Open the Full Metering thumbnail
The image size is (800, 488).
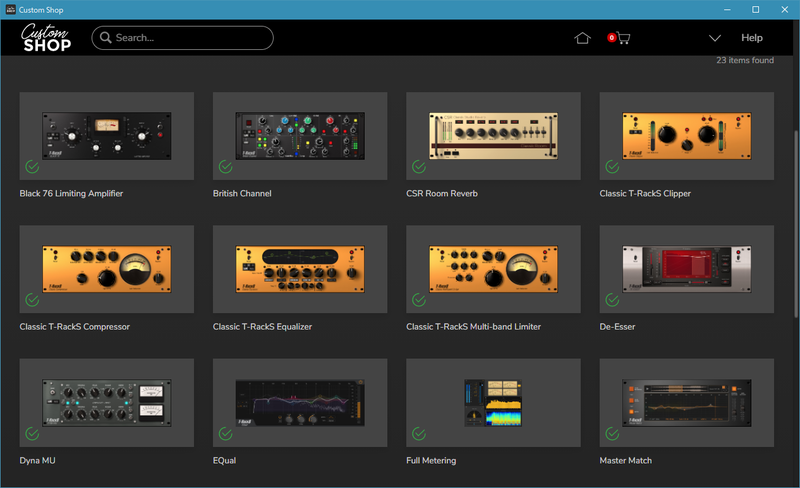coord(493,403)
